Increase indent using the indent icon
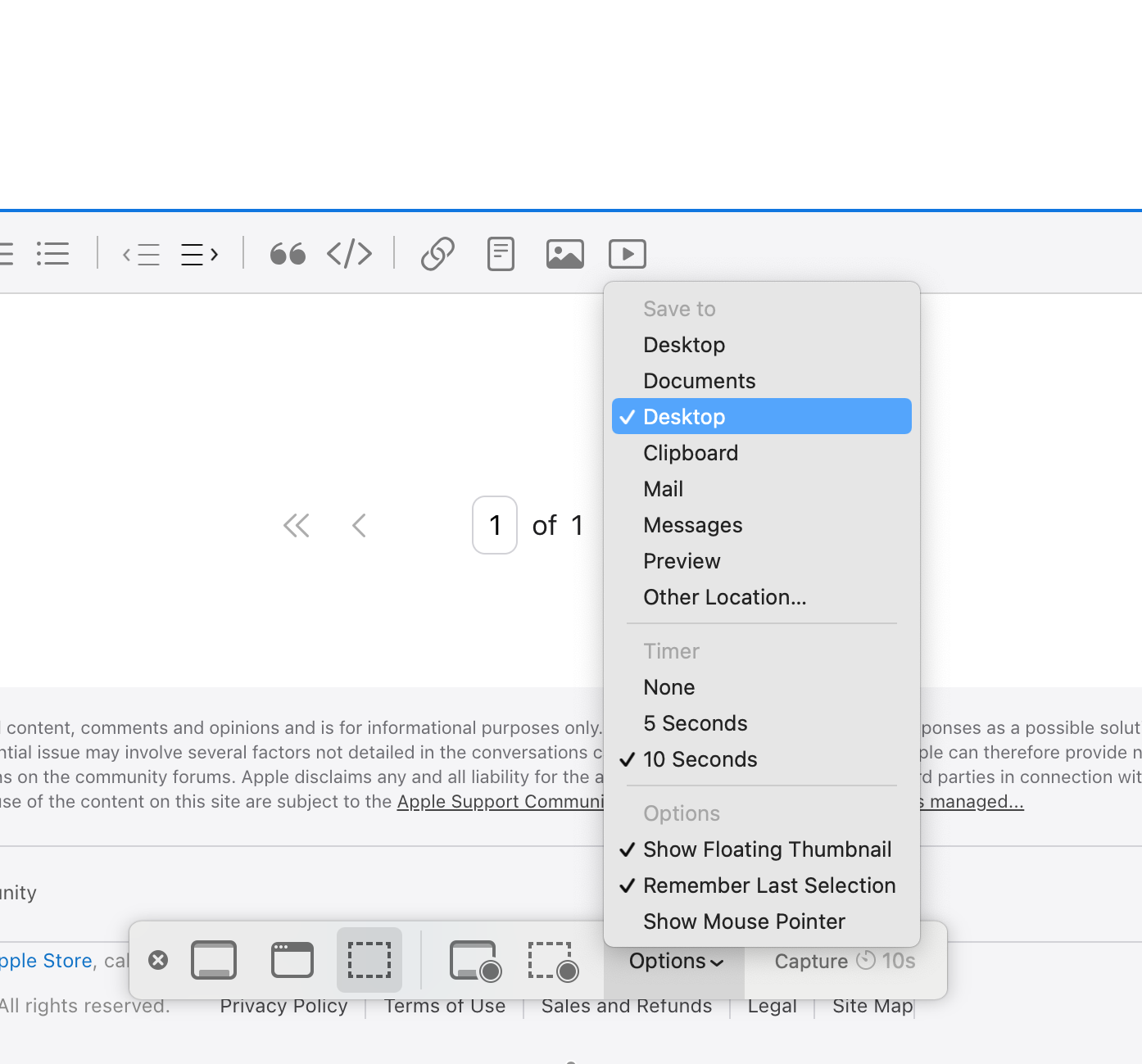The height and width of the screenshot is (1064, 1142). pyautogui.click(x=200, y=254)
